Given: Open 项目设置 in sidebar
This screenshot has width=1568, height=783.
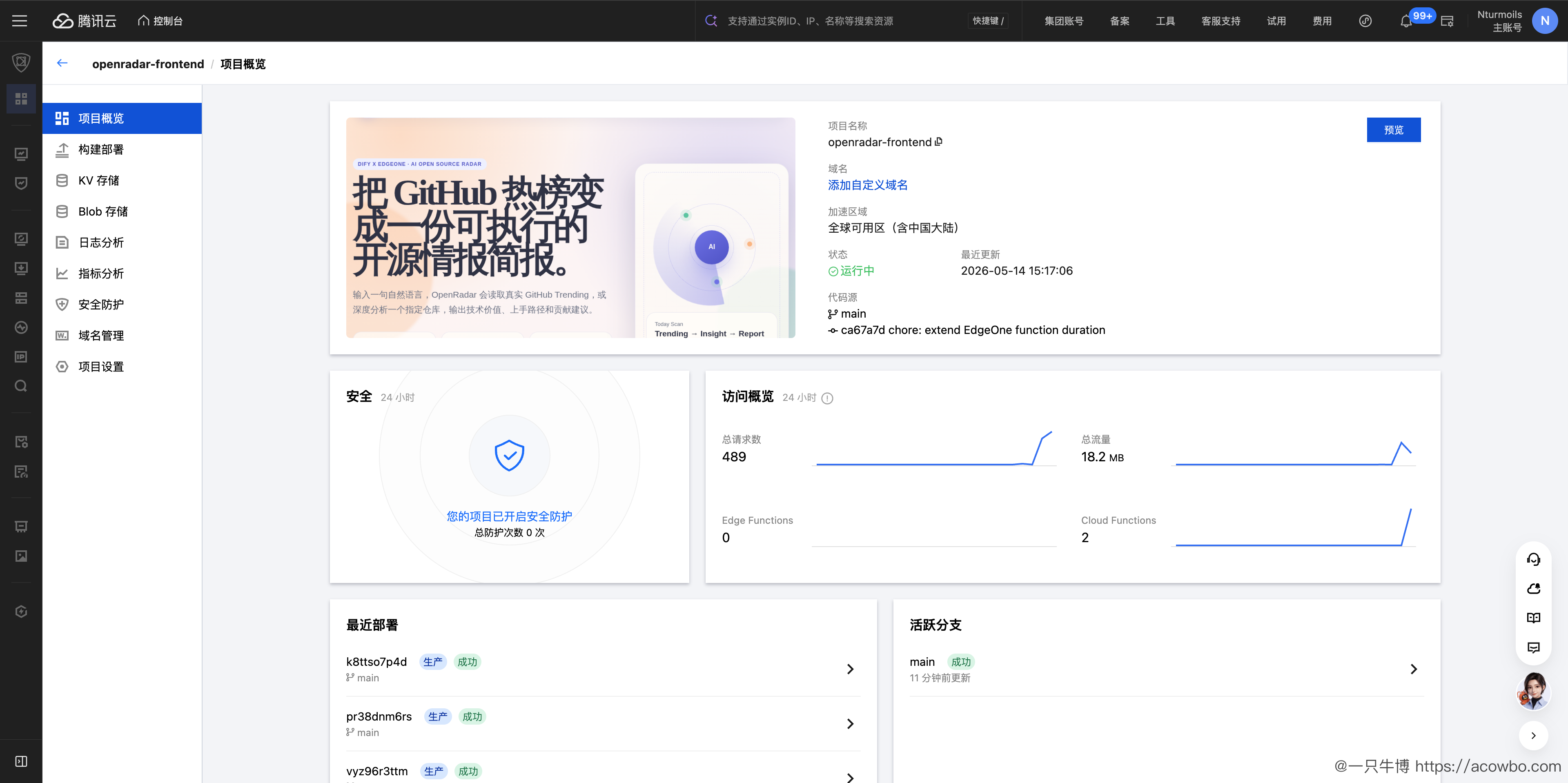Looking at the screenshot, I should [122, 366].
